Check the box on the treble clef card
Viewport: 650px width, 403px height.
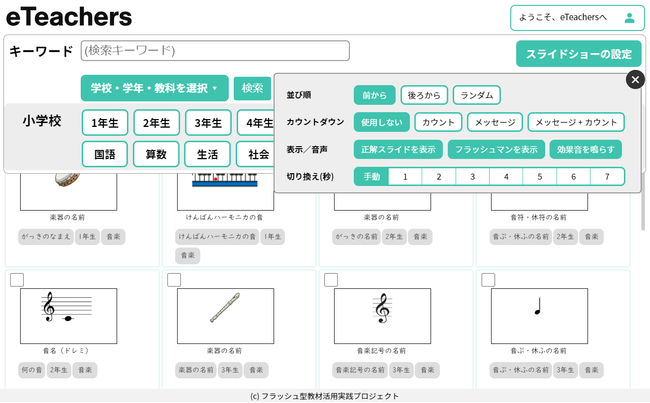pos(331,280)
